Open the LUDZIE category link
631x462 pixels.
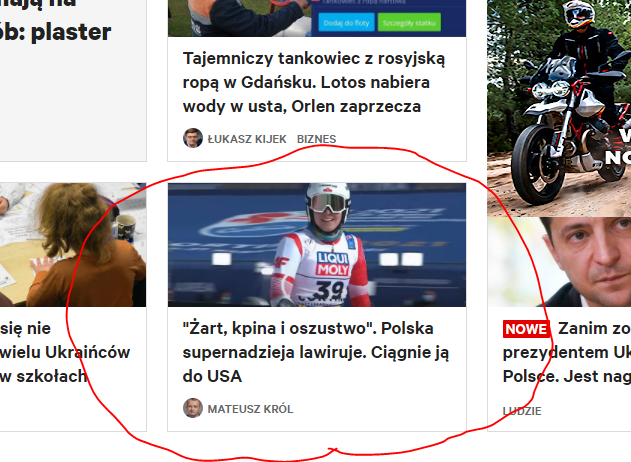pos(522,411)
